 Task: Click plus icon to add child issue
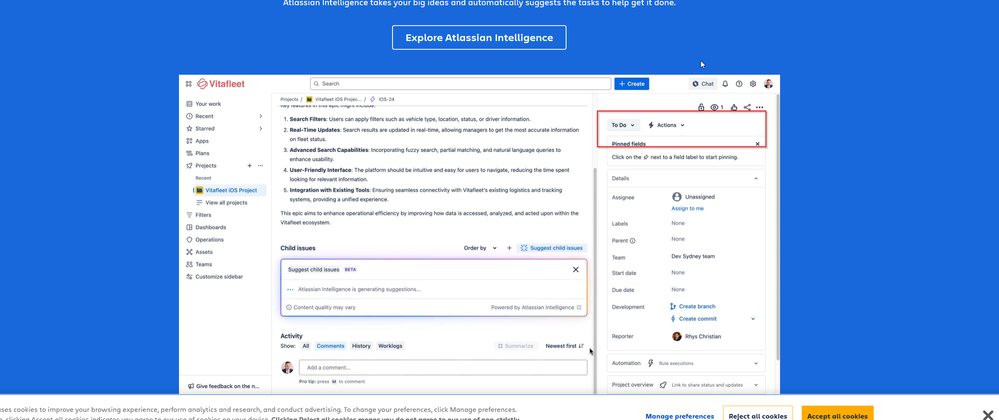[509, 248]
